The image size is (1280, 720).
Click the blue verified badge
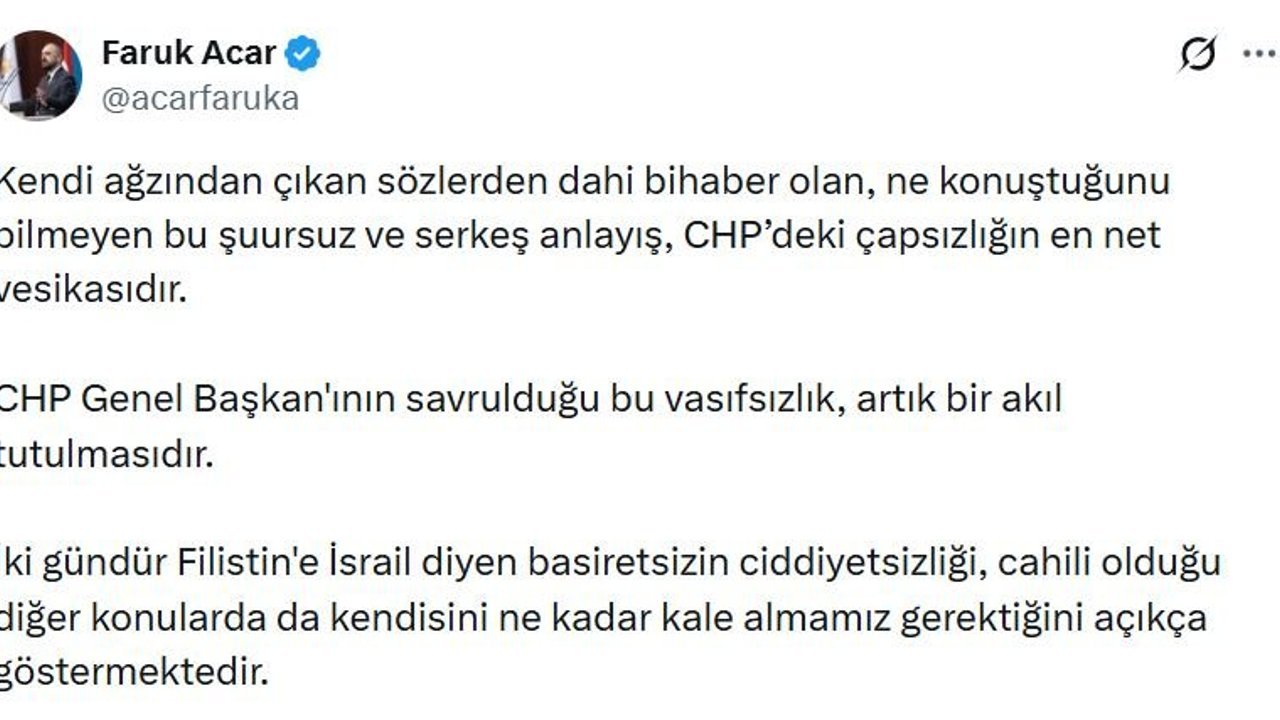303,54
